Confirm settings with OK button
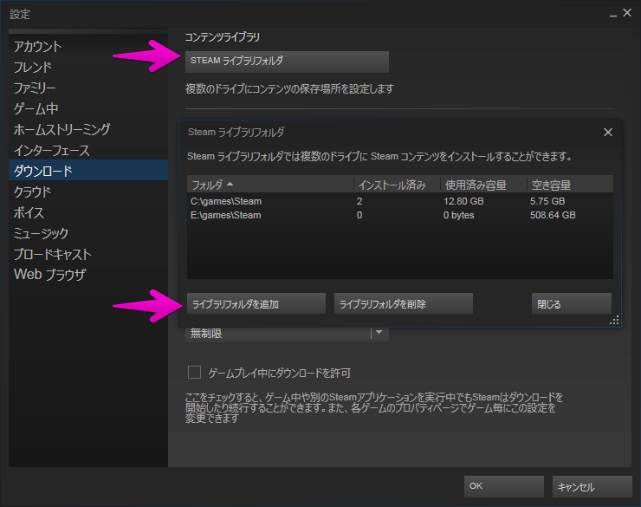 tap(503, 486)
